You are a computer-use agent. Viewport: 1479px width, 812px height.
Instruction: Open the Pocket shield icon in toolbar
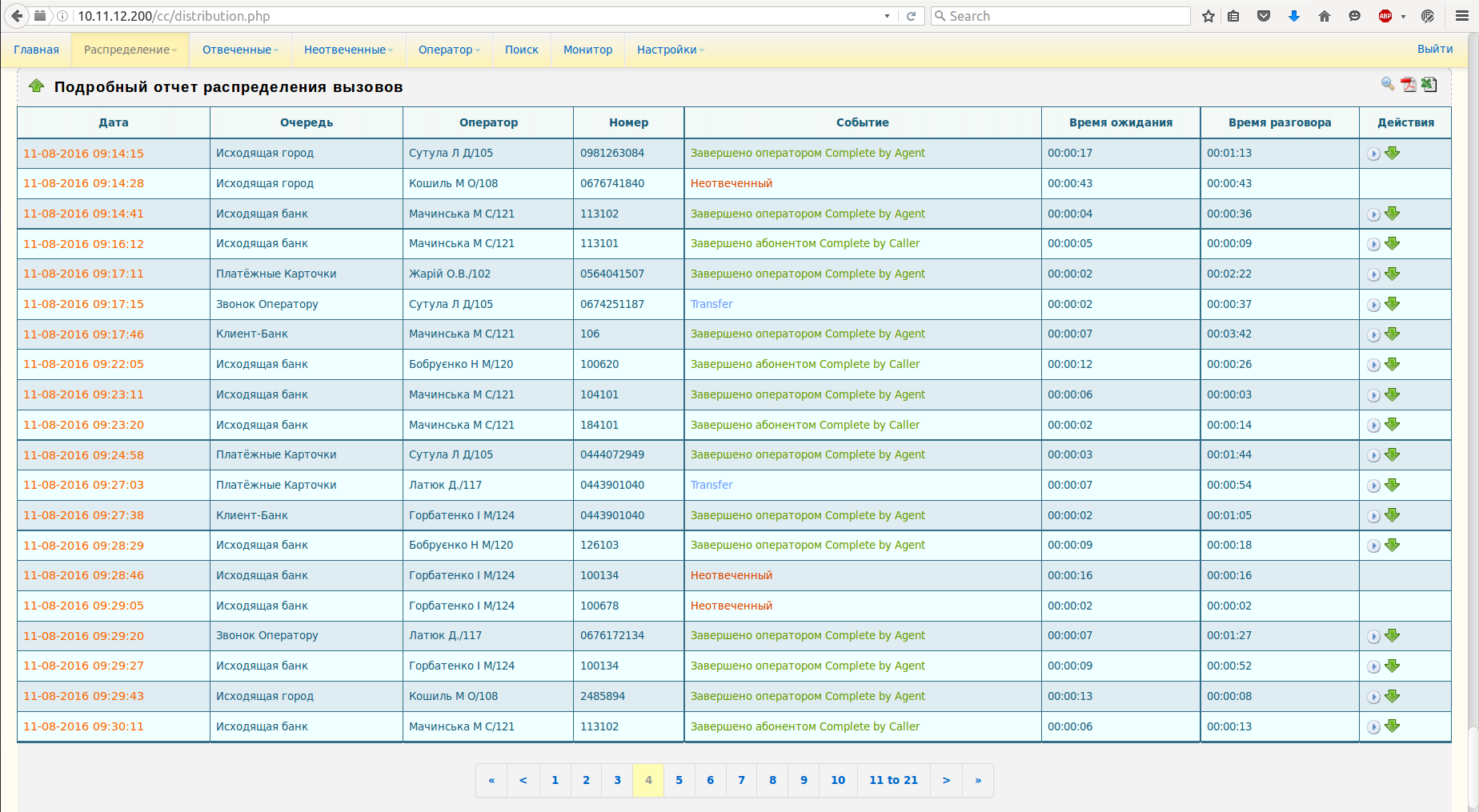(1264, 16)
